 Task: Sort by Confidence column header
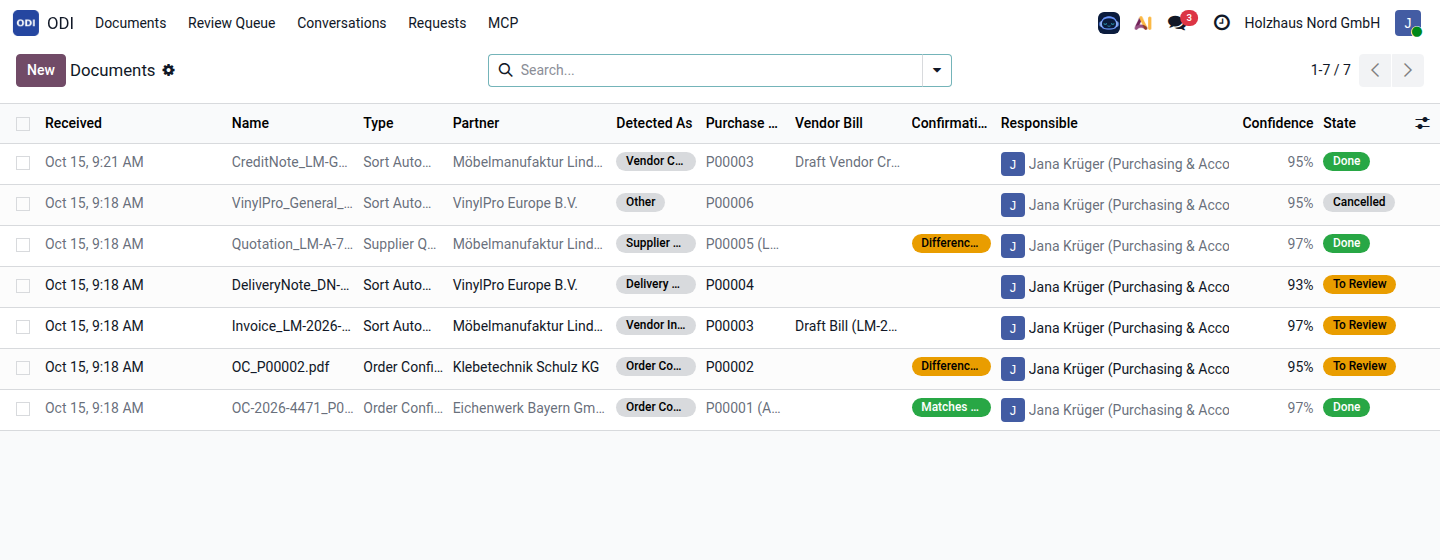pyautogui.click(x=1278, y=123)
